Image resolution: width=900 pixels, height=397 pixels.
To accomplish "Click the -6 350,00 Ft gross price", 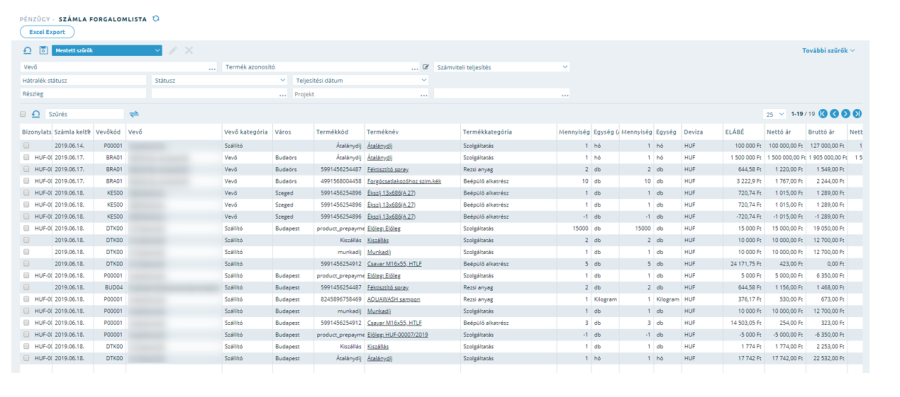I will [x=830, y=334].
